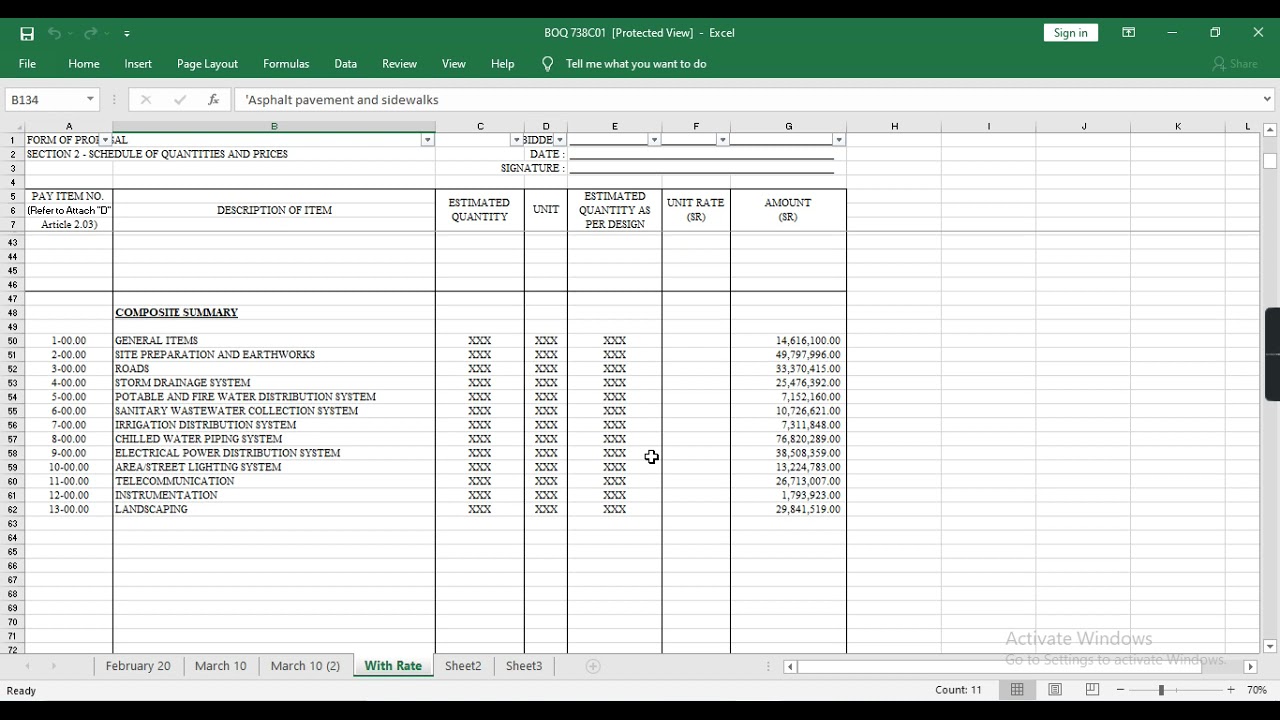Image resolution: width=1280 pixels, height=720 pixels.
Task: Click the zoom slider handle
Action: (1162, 690)
